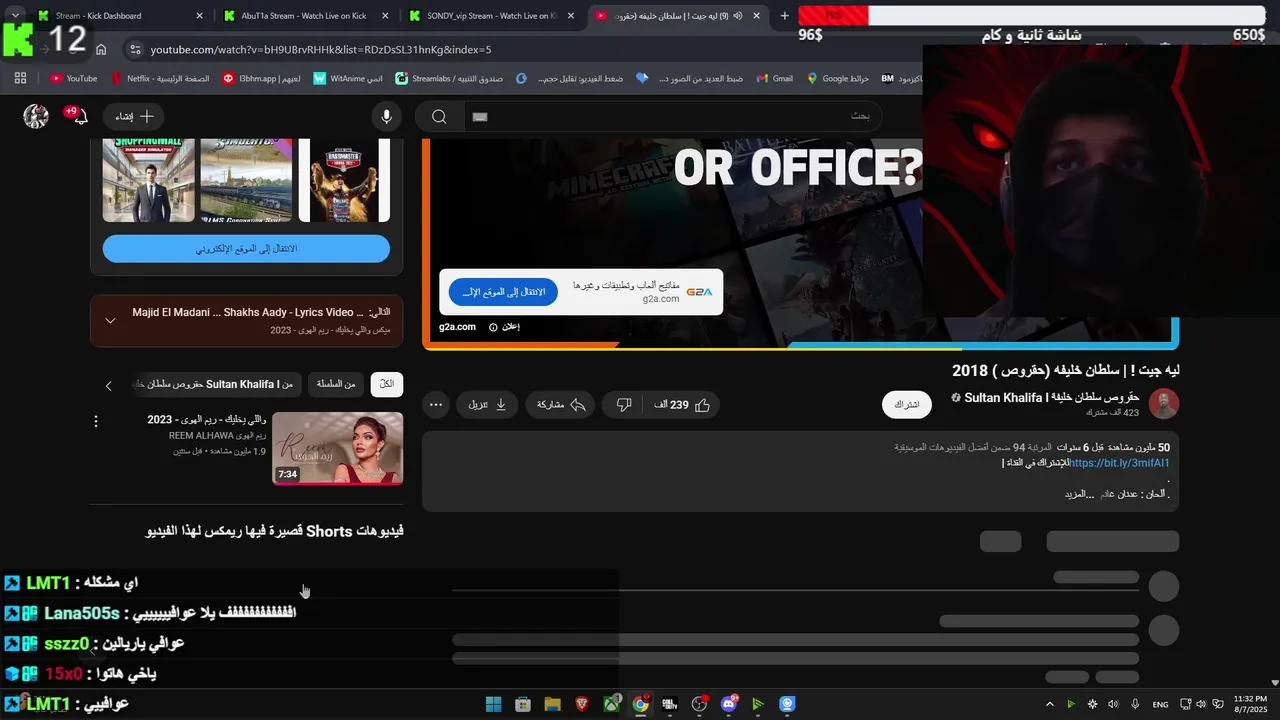
Task: Open the video's more actions menu
Action: (435, 405)
